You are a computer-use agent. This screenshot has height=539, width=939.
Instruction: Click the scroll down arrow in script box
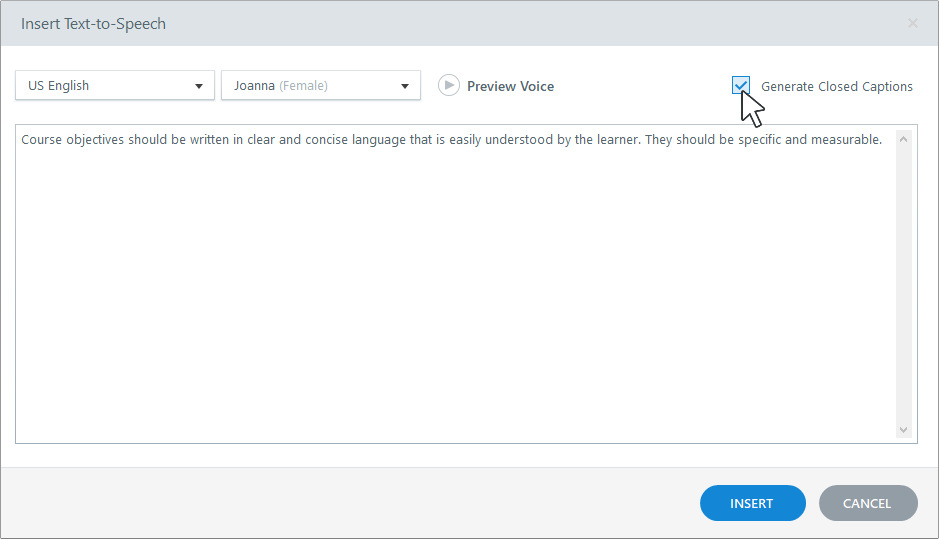tap(904, 430)
